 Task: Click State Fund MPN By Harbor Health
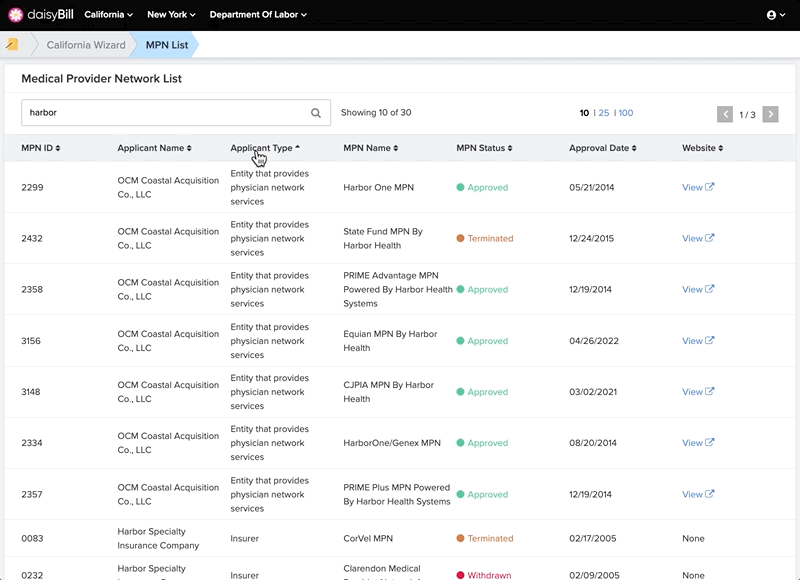coord(383,238)
